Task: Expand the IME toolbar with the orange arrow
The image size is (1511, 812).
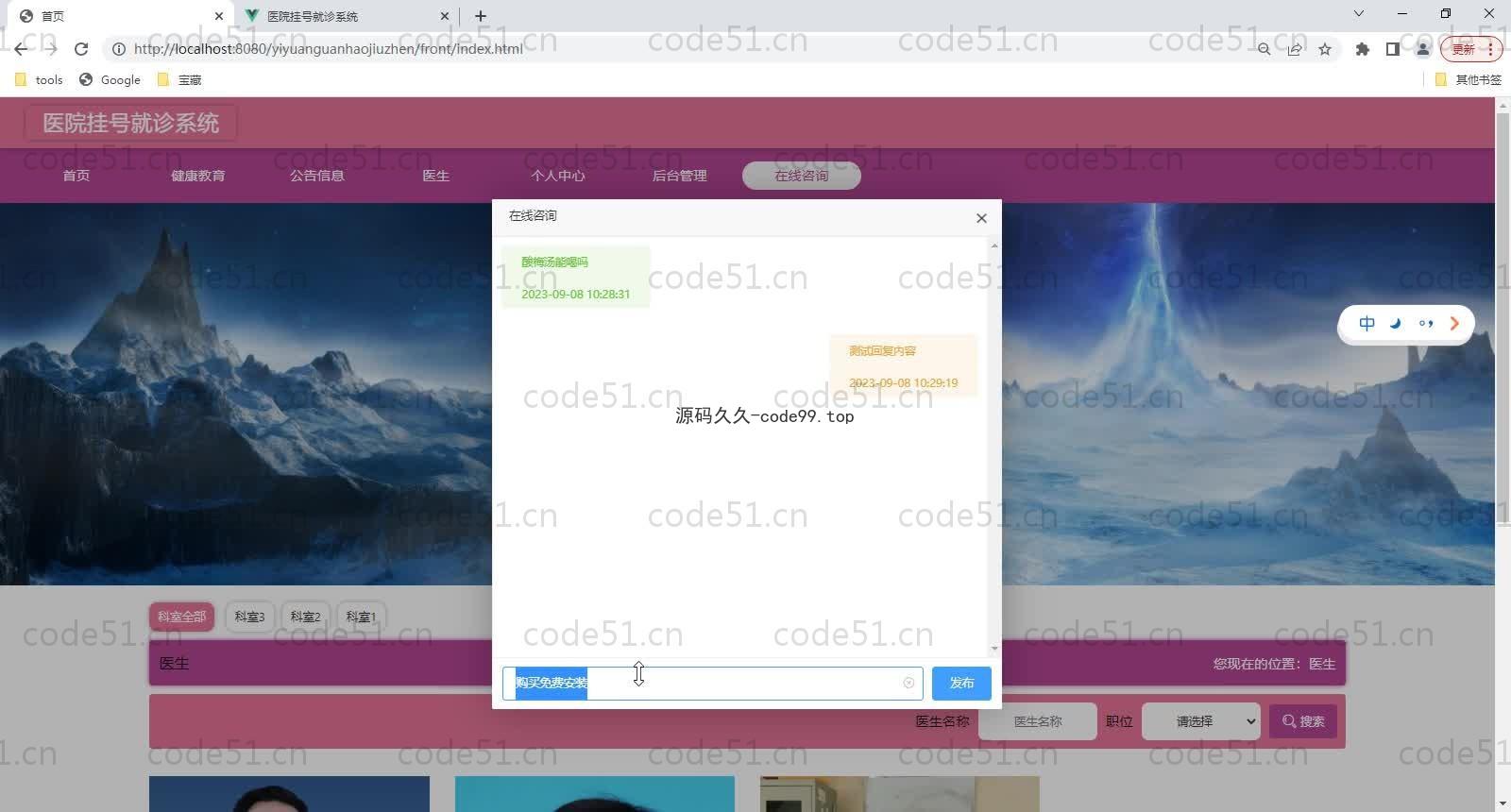Action: [x=1454, y=324]
